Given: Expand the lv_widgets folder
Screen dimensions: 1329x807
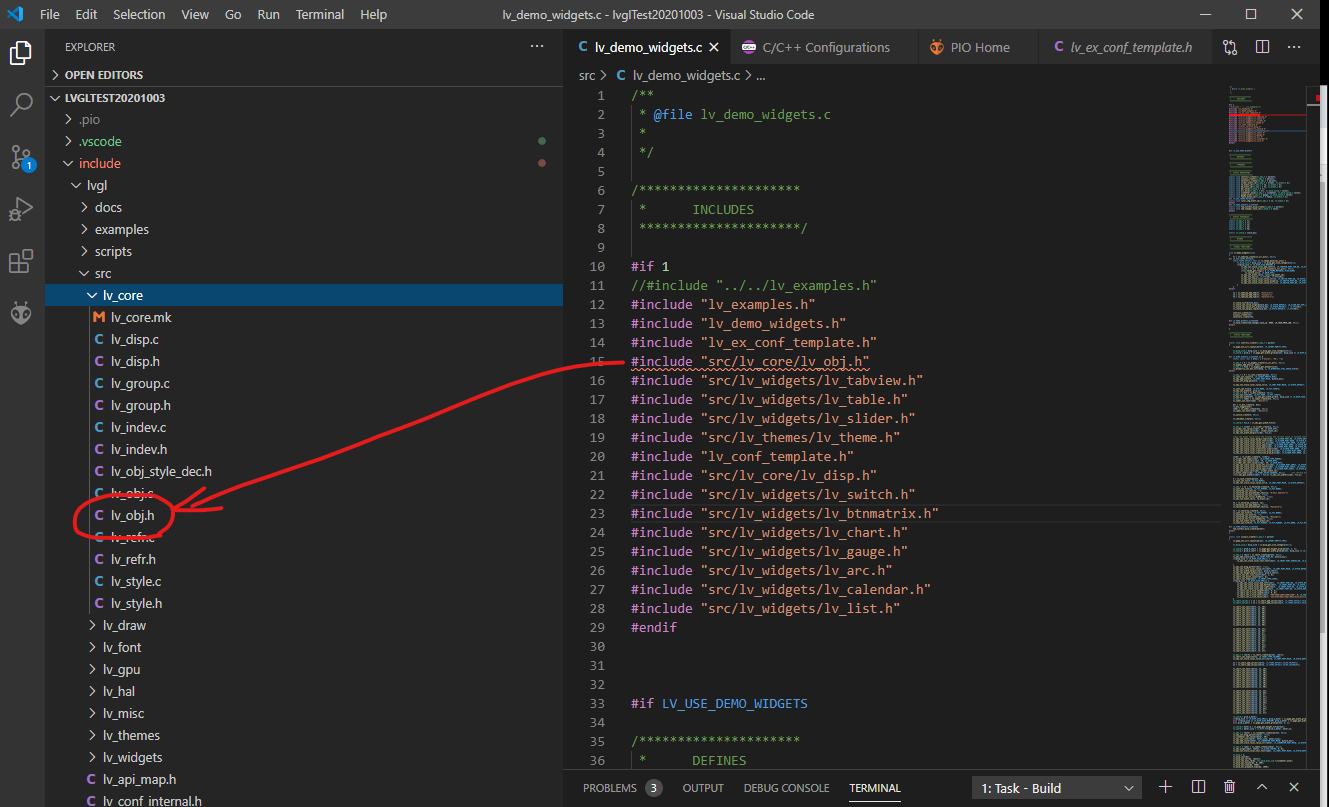Looking at the screenshot, I should click(304, 757).
